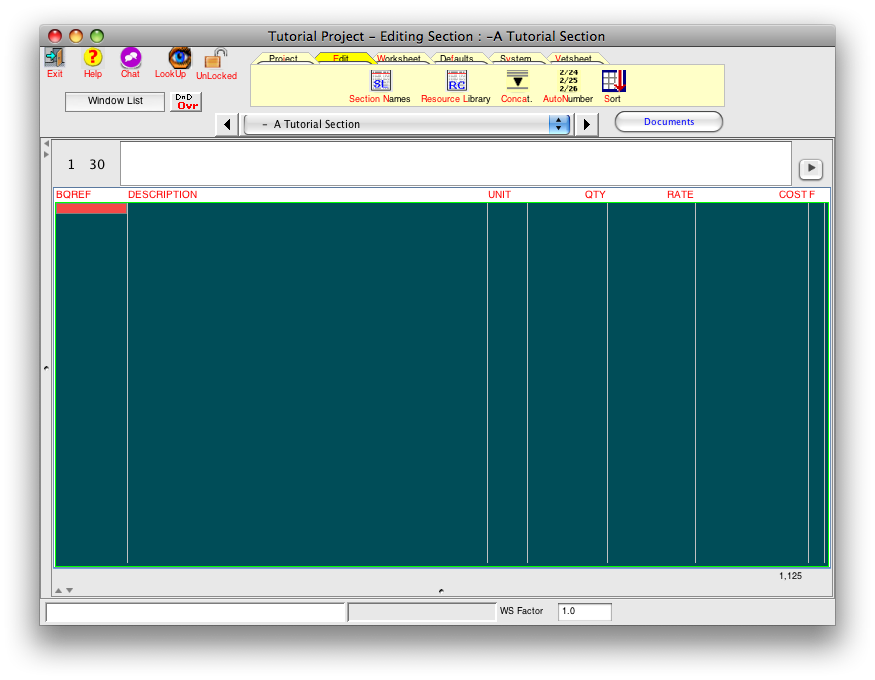Zoom the window with green button

pos(97,36)
